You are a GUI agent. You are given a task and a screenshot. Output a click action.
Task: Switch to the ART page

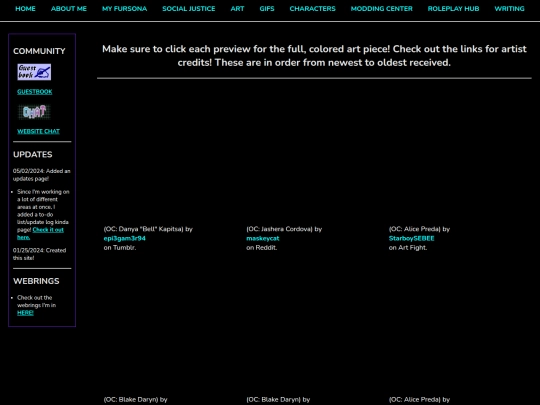[x=237, y=9]
